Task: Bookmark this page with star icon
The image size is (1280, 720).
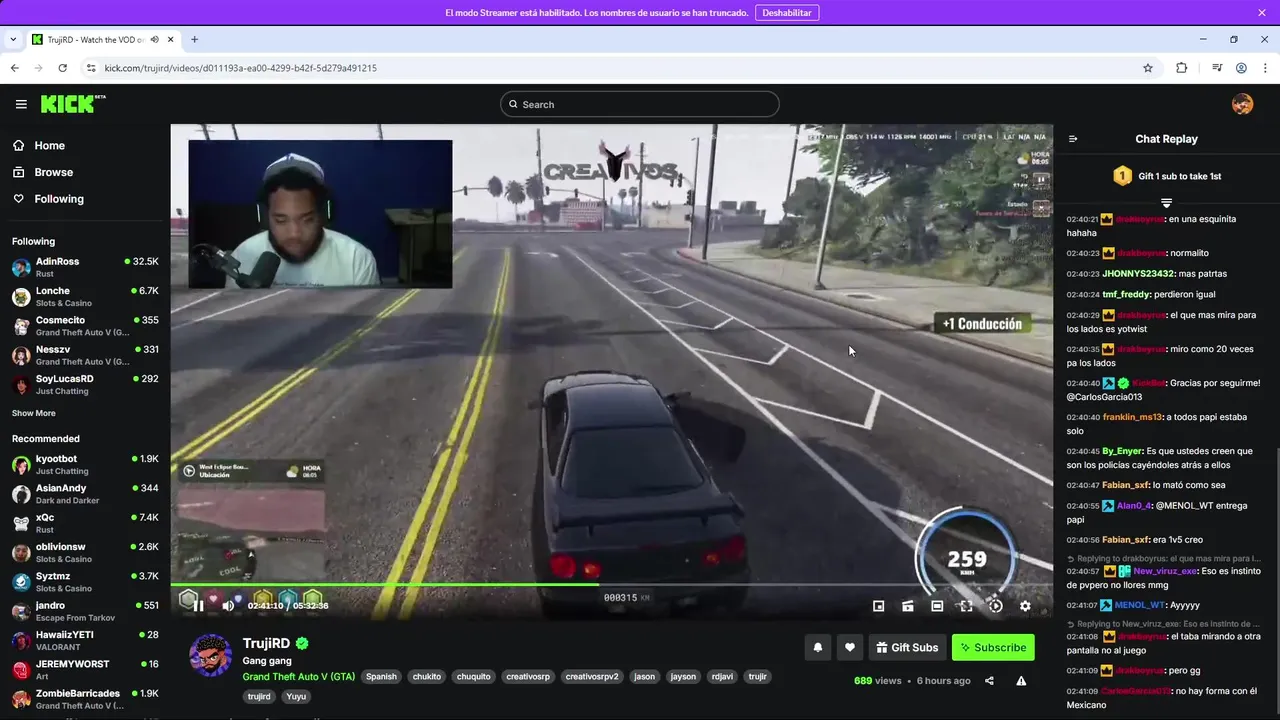Action: pyautogui.click(x=1148, y=68)
